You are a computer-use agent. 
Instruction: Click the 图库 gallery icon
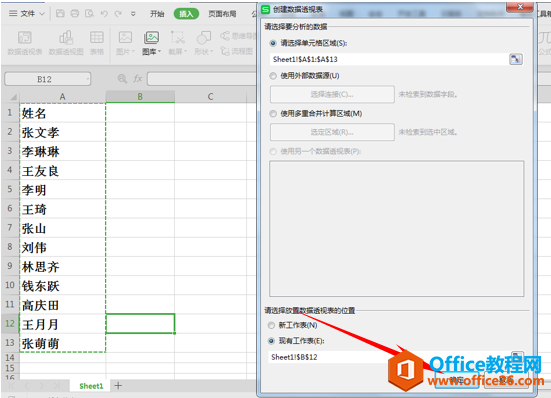pyautogui.click(x=151, y=38)
